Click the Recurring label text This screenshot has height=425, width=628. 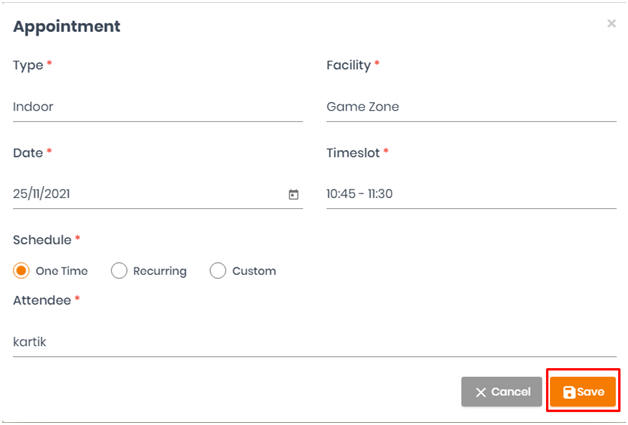coord(160,271)
